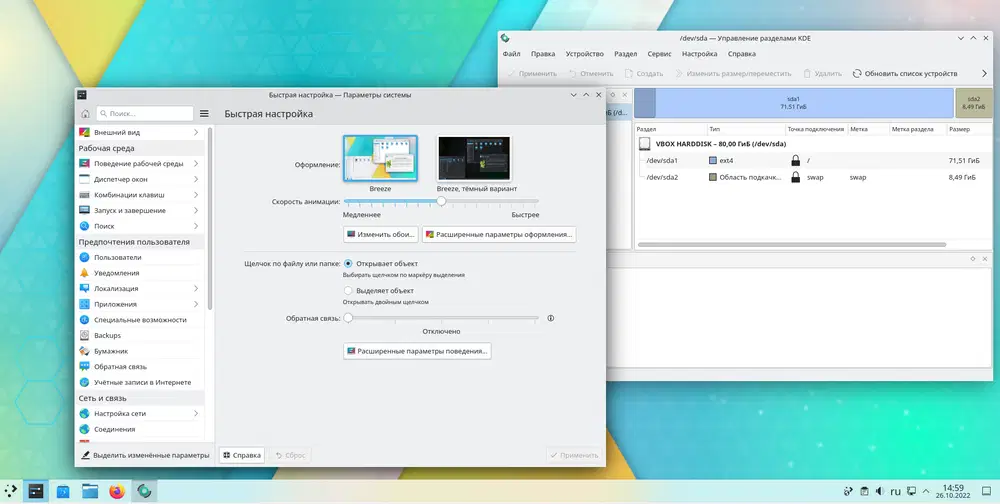Open the Сервис menu
The height and width of the screenshot is (504, 1000).
pyautogui.click(x=659, y=54)
